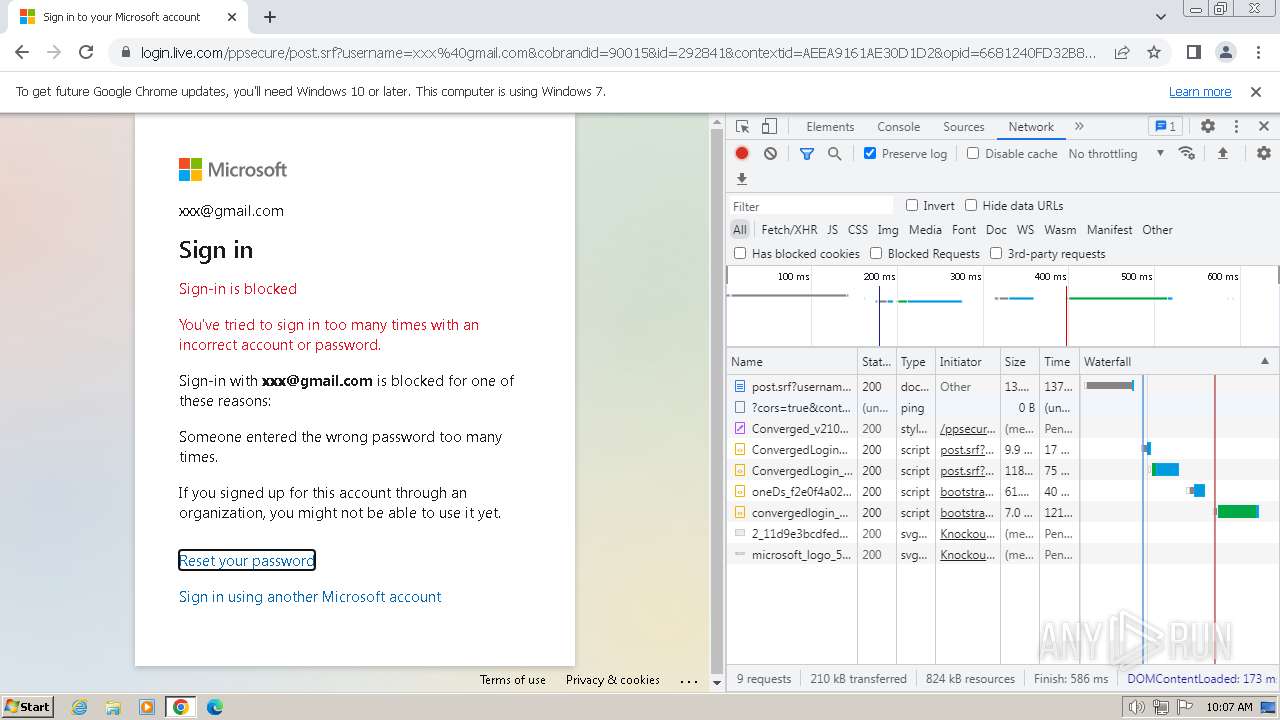Viewport: 1280px width, 720px height.
Task: Open Learn more link
Action: pyautogui.click(x=1200, y=91)
